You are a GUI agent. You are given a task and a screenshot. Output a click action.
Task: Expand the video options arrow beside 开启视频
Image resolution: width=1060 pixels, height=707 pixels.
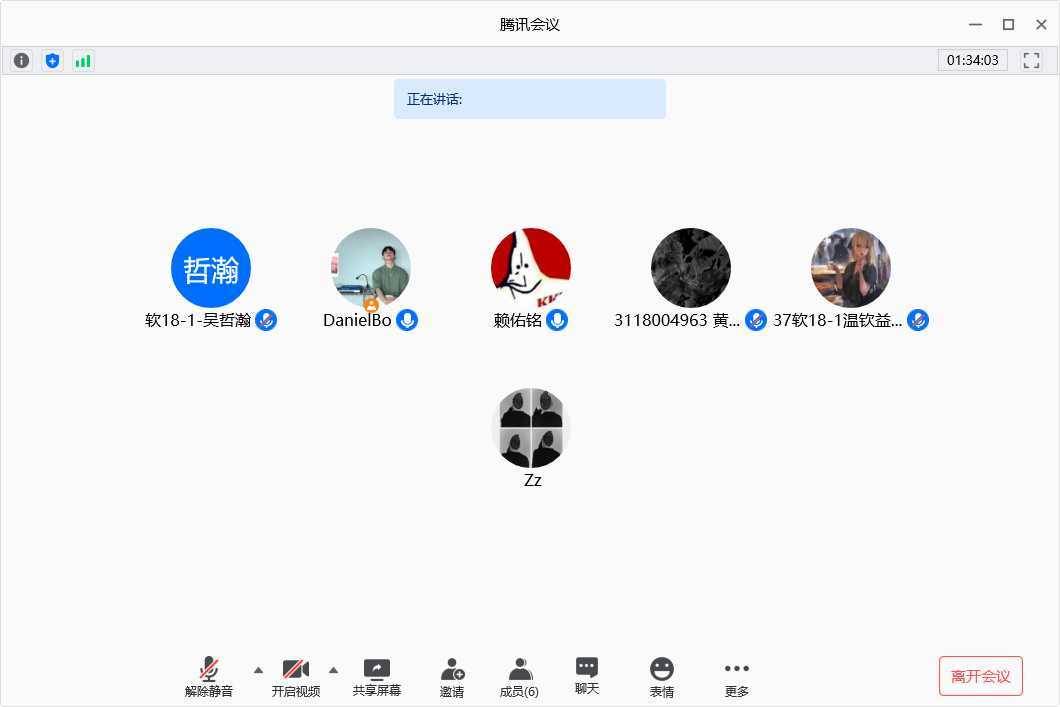pos(333,671)
